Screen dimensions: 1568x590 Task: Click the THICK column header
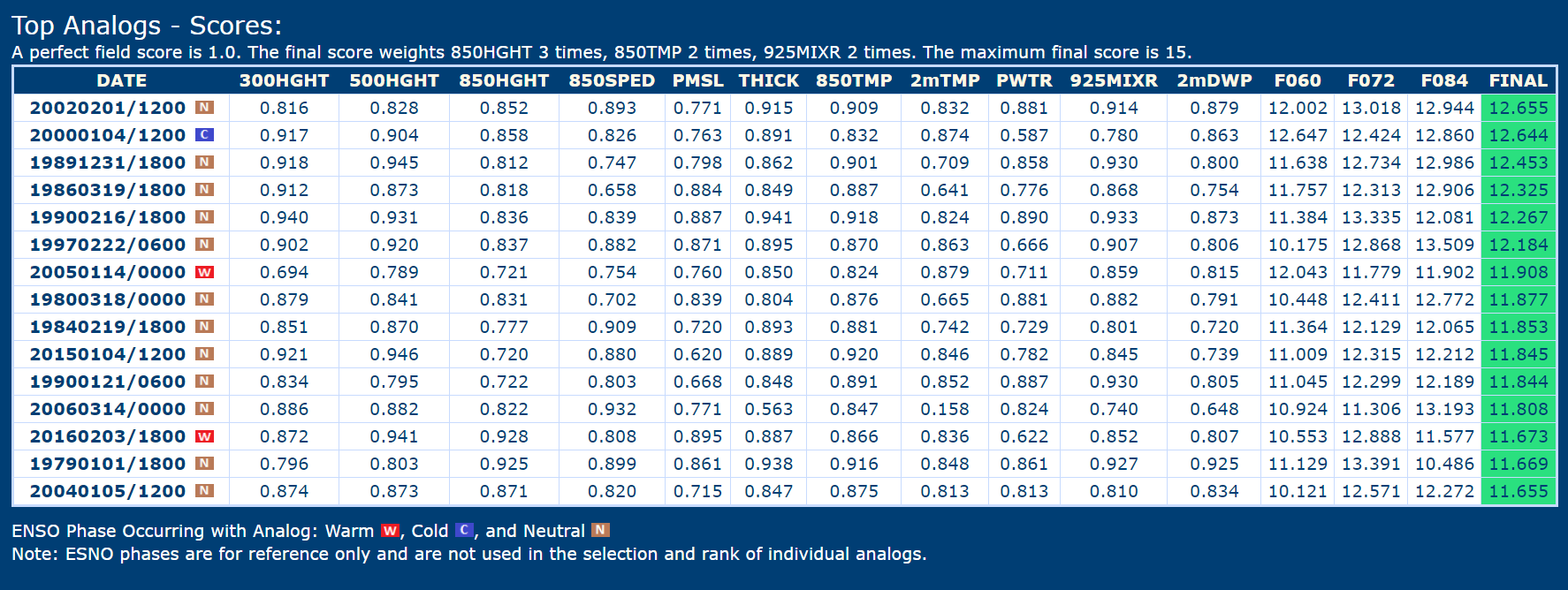pyautogui.click(x=769, y=80)
